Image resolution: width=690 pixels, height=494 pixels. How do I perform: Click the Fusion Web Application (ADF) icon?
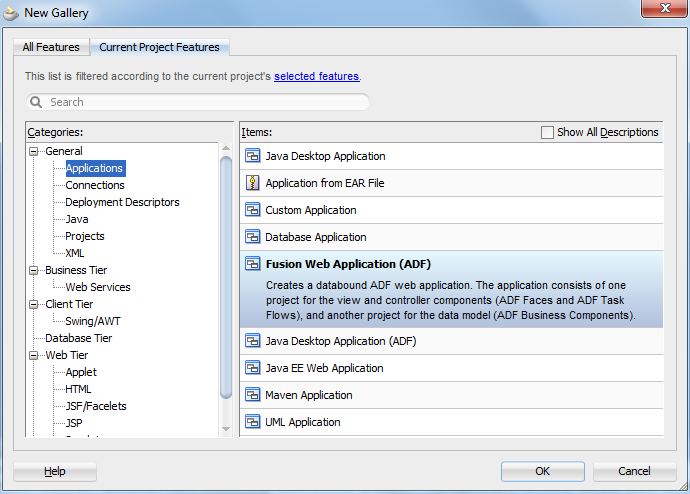[x=253, y=264]
